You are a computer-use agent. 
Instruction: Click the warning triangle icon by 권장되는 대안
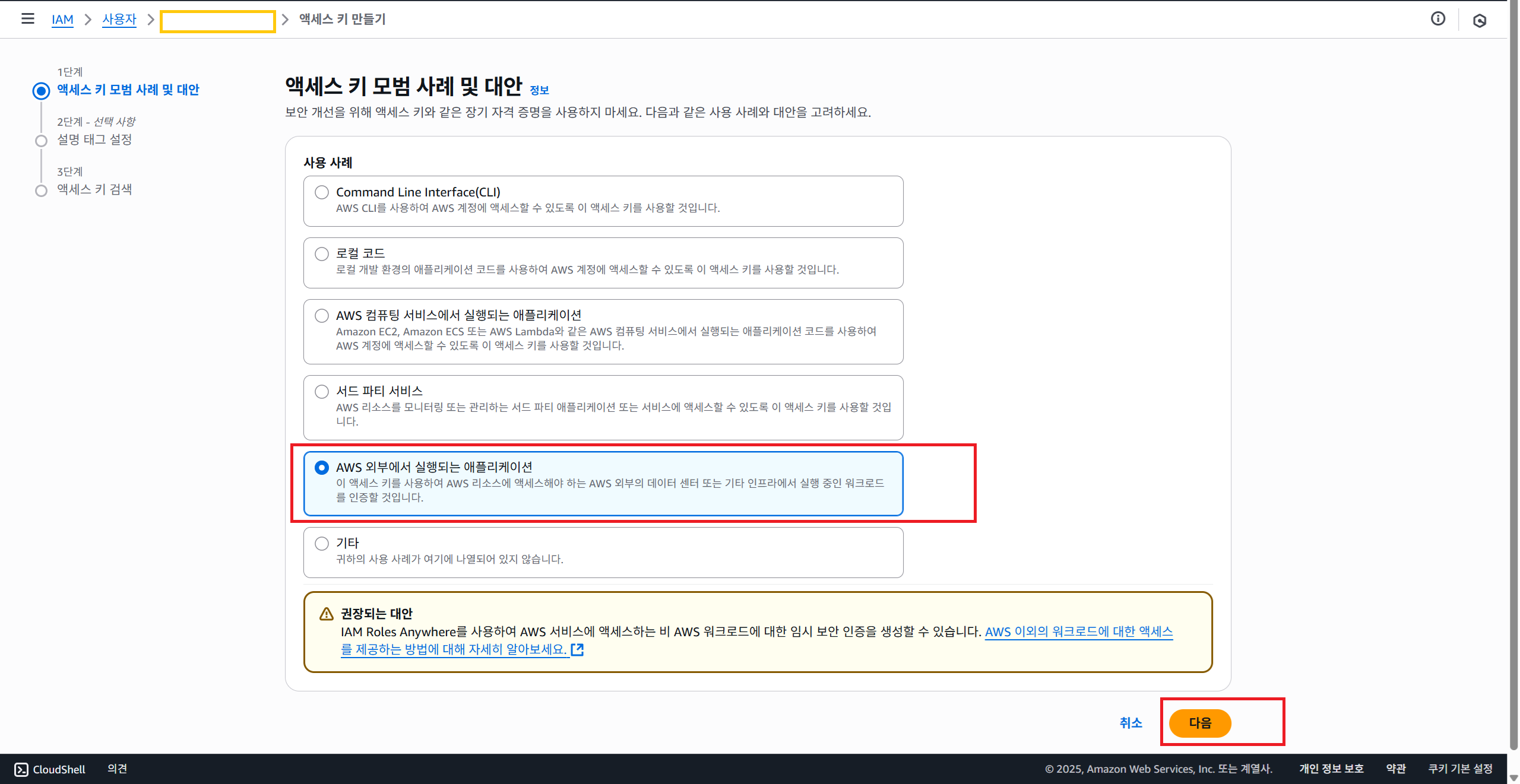pyautogui.click(x=327, y=614)
